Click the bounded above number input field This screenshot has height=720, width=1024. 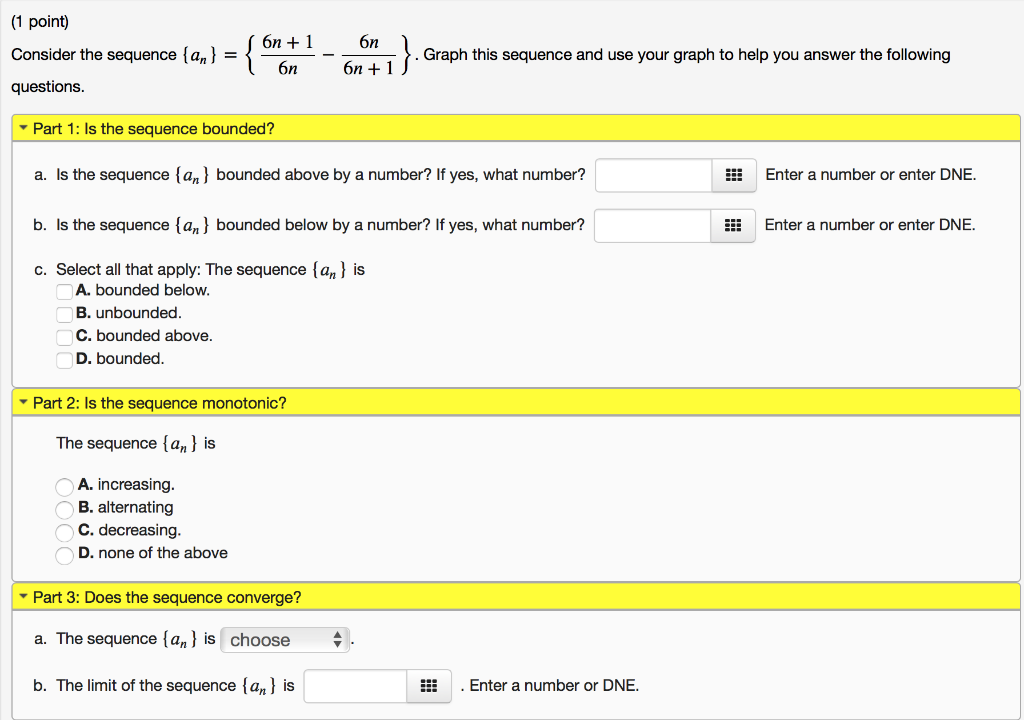click(x=654, y=175)
